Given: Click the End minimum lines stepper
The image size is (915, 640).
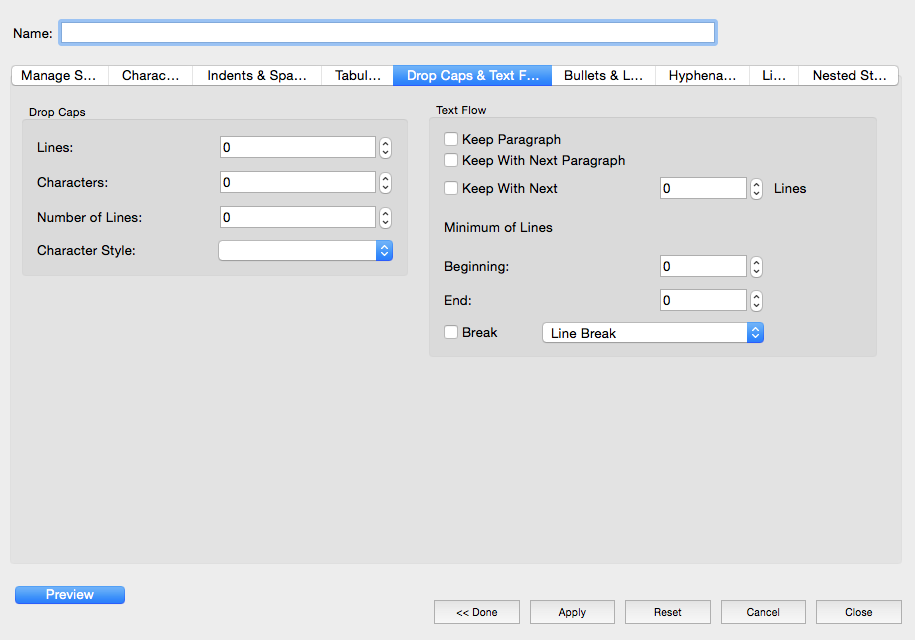Looking at the screenshot, I should tap(757, 301).
